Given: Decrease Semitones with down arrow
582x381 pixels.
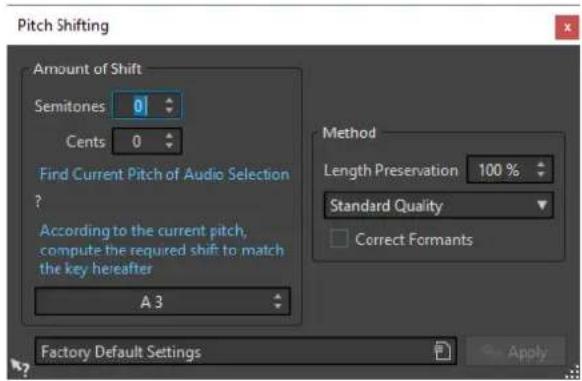Looking at the screenshot, I should [x=169, y=111].
